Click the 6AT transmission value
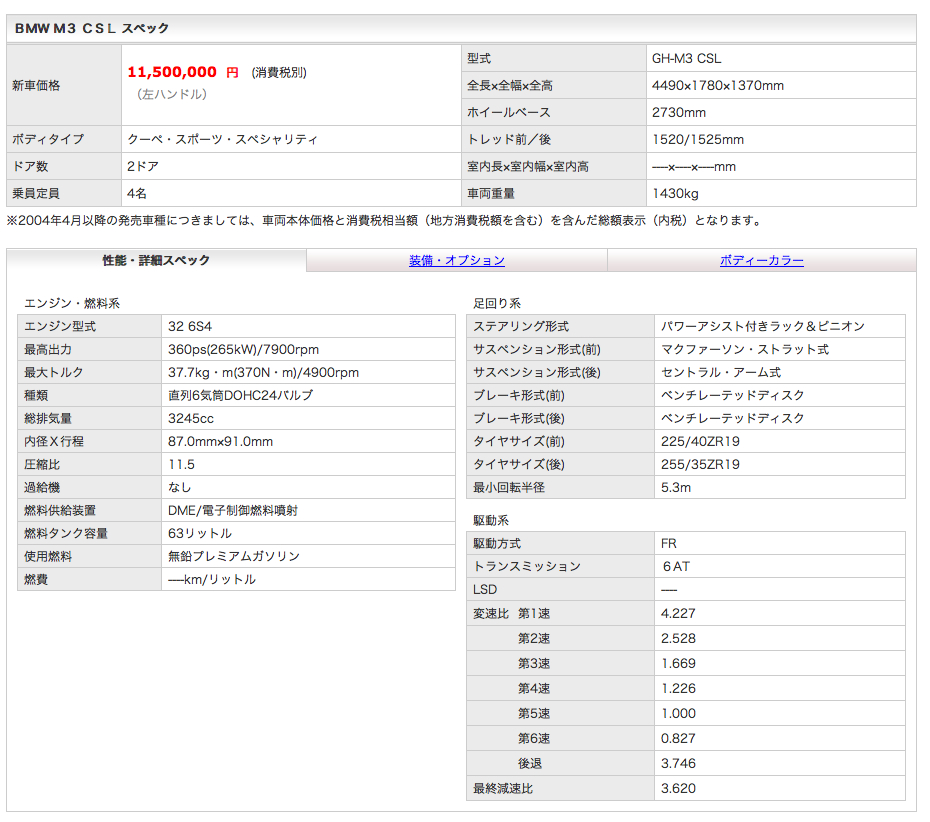The height and width of the screenshot is (822, 930). (676, 566)
